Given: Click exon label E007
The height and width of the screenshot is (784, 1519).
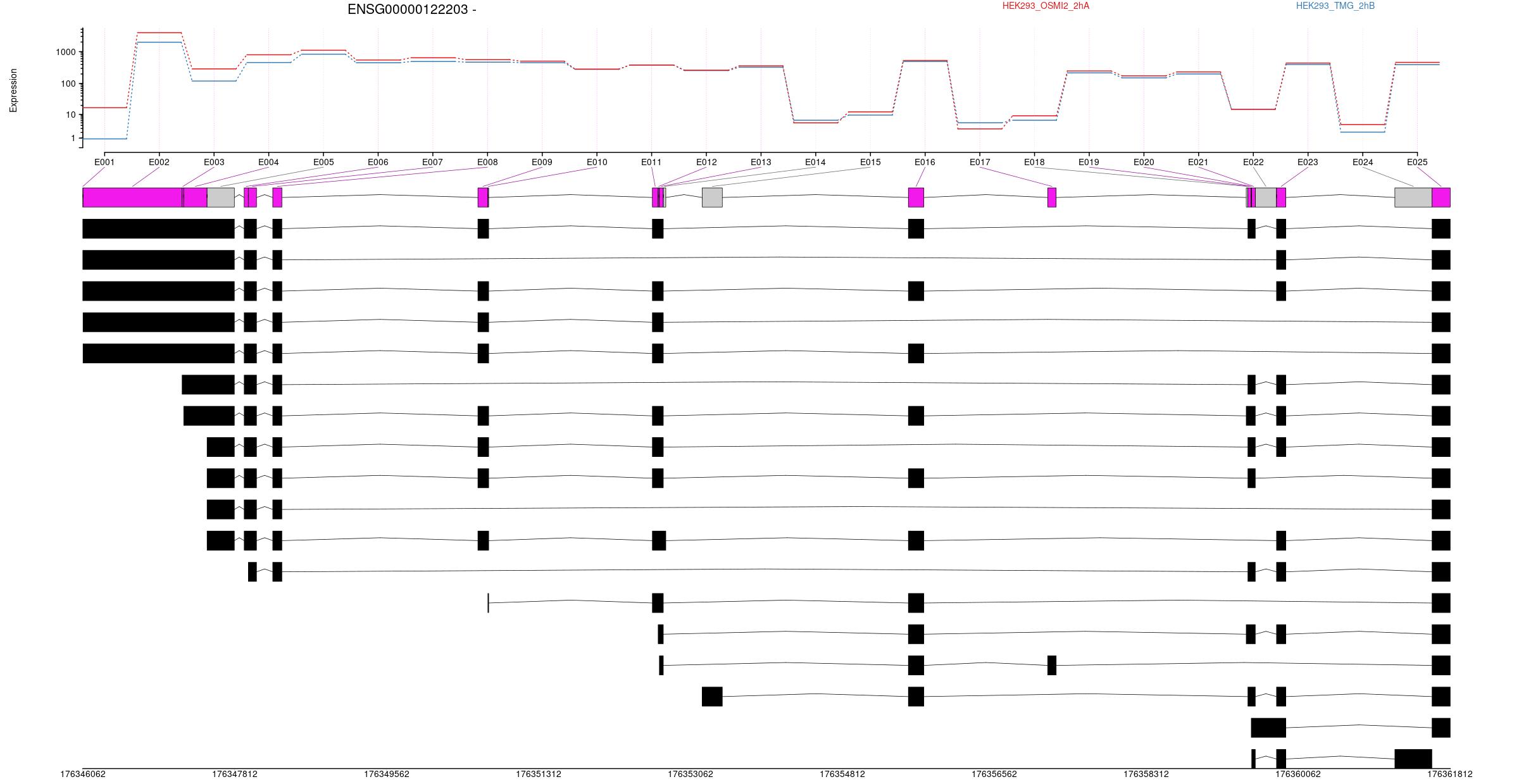Looking at the screenshot, I should click(x=432, y=162).
